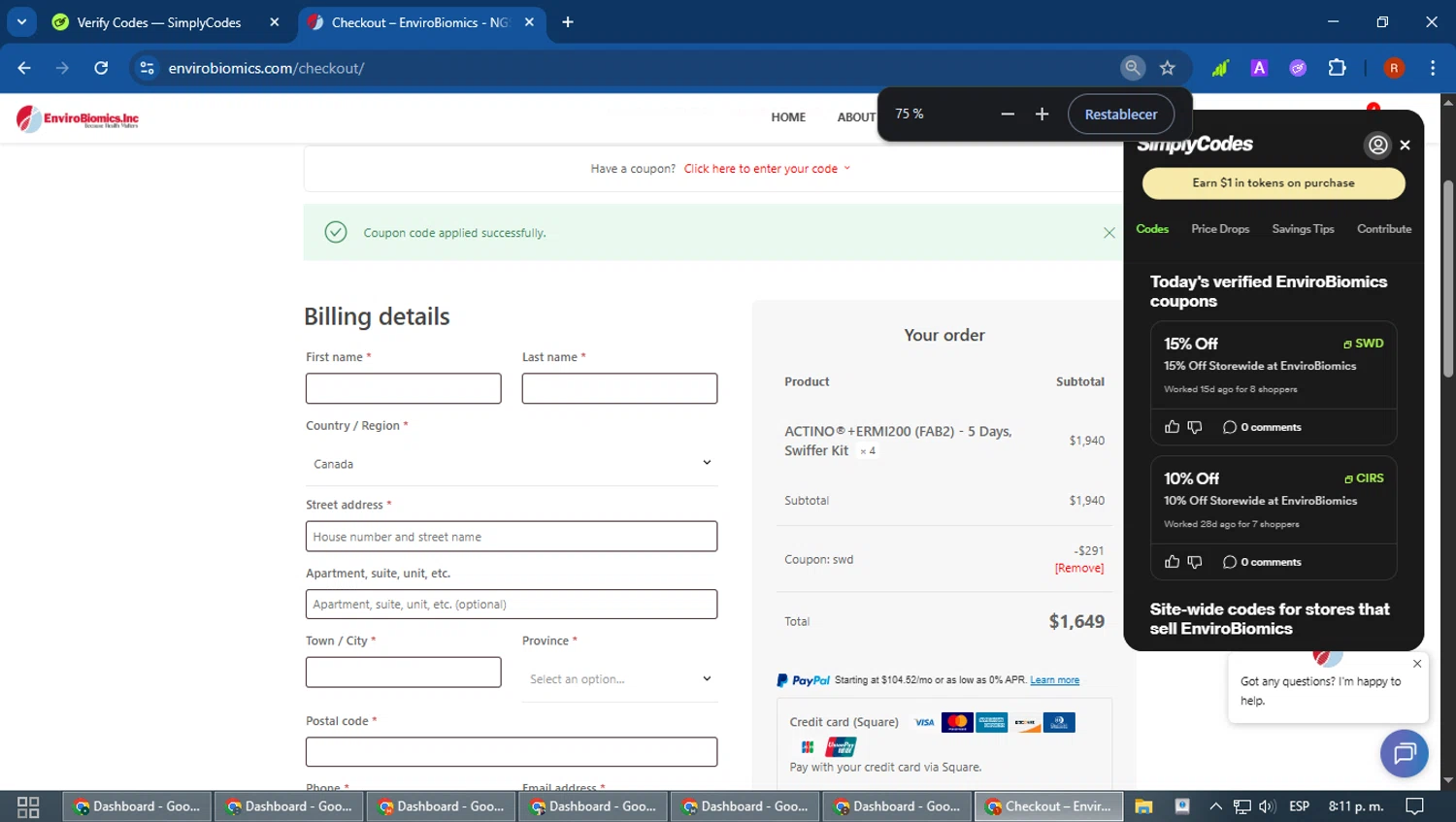1456x822 pixels.
Task: Open comments on 15% Off coupon
Action: click(x=1262, y=427)
